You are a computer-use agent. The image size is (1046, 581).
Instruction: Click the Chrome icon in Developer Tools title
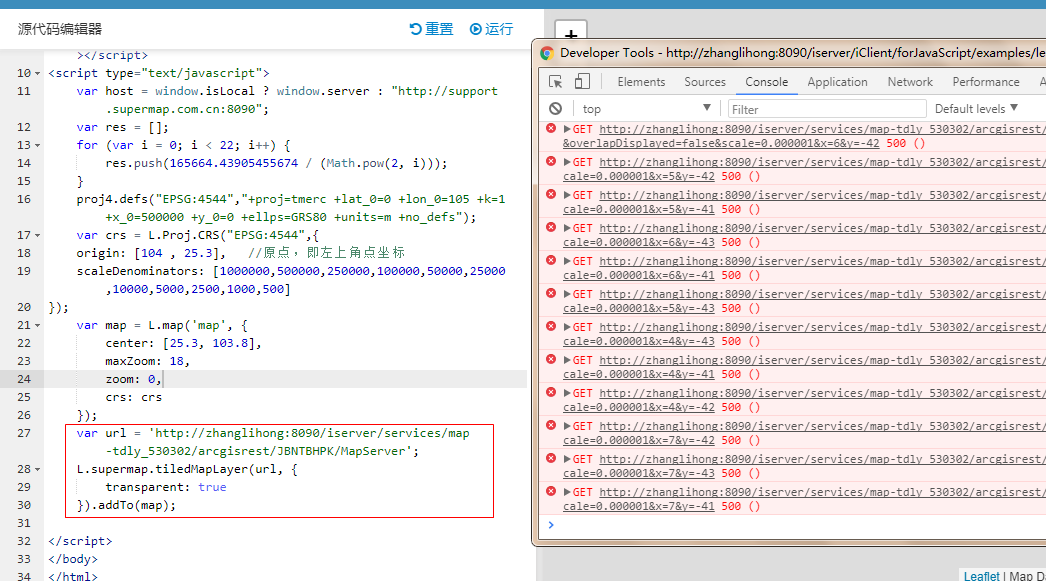coord(547,53)
